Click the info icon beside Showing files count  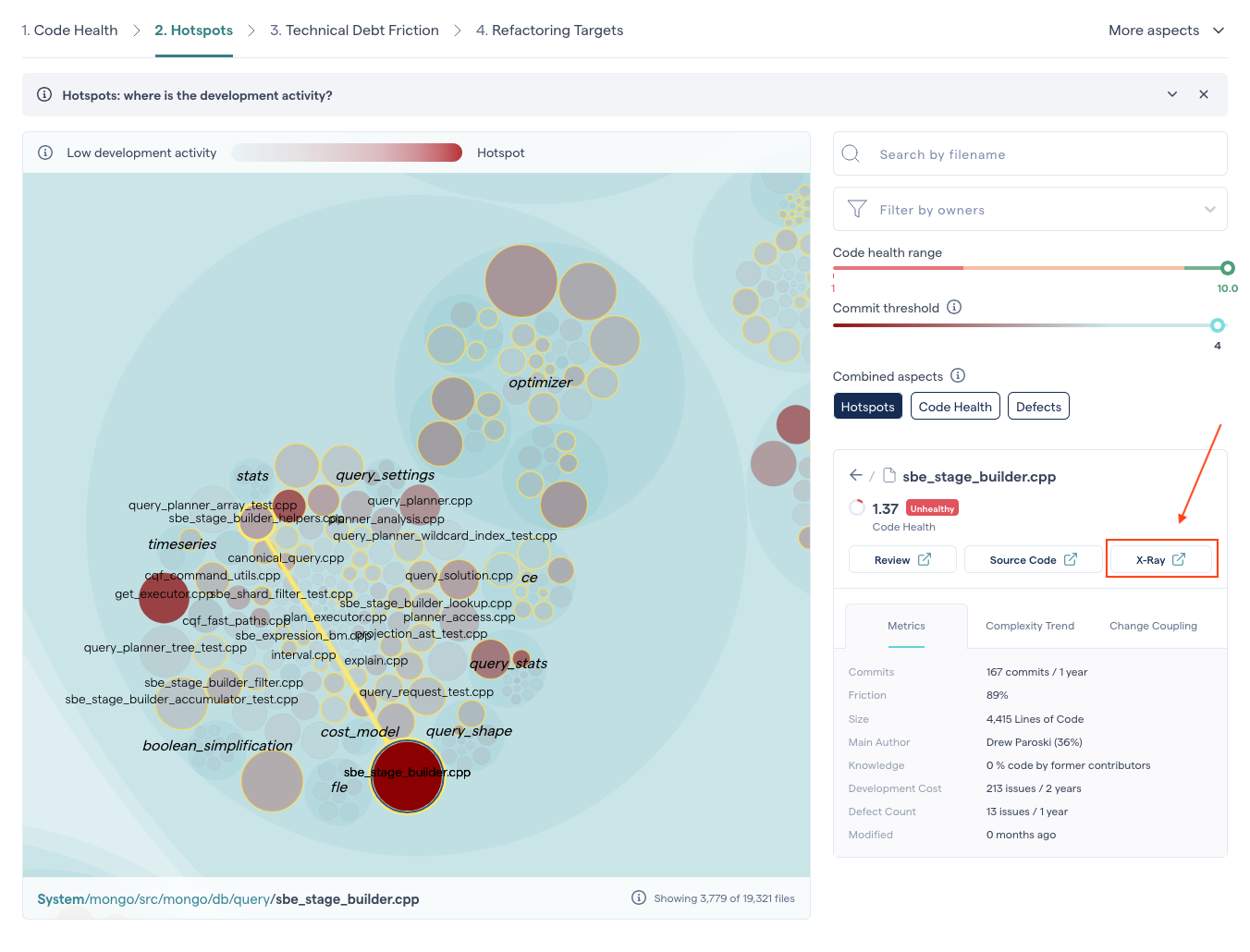click(638, 897)
